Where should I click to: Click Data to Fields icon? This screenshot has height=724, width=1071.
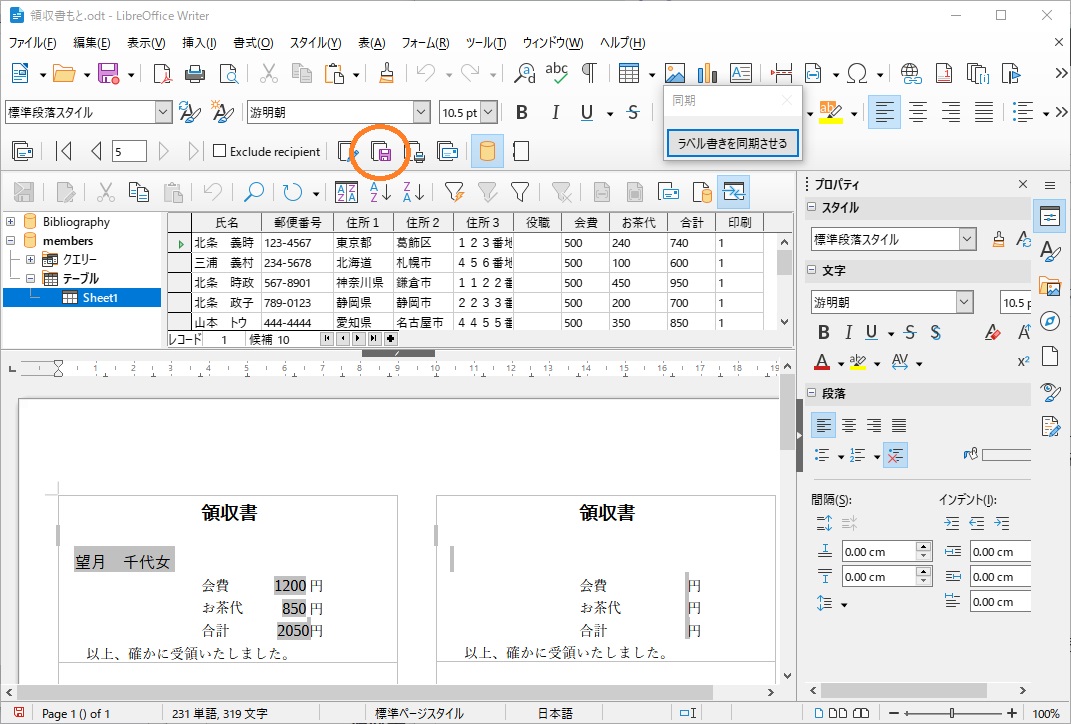pos(668,193)
